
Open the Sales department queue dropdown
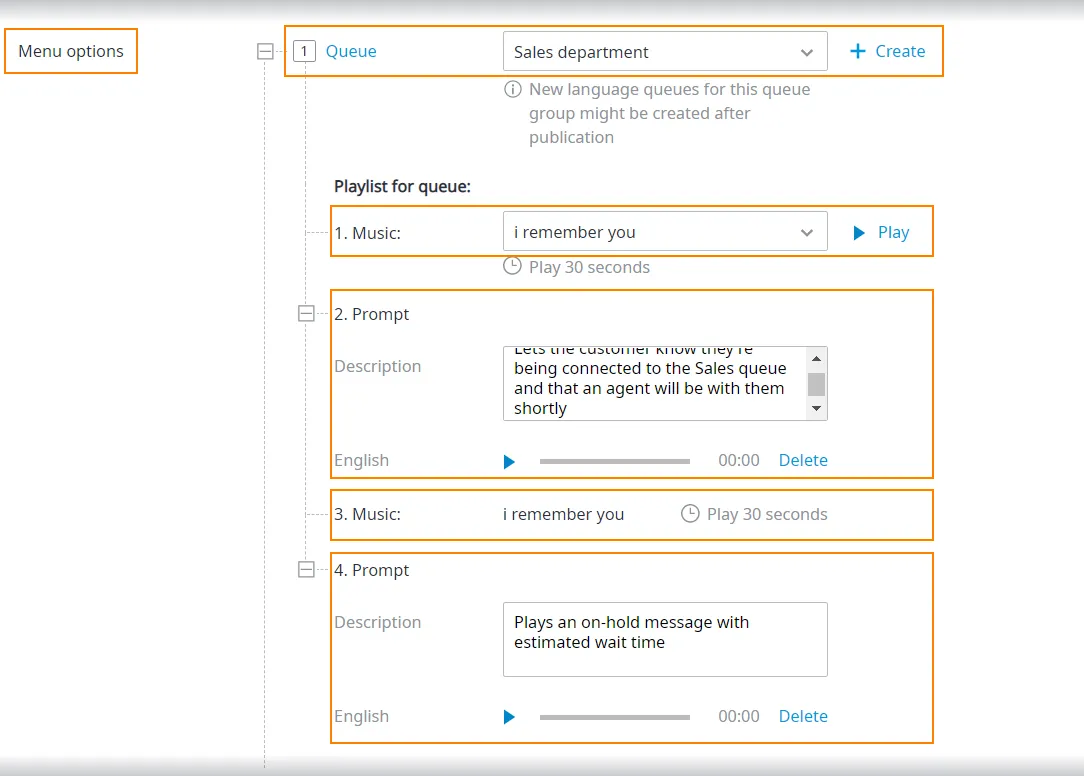665,51
